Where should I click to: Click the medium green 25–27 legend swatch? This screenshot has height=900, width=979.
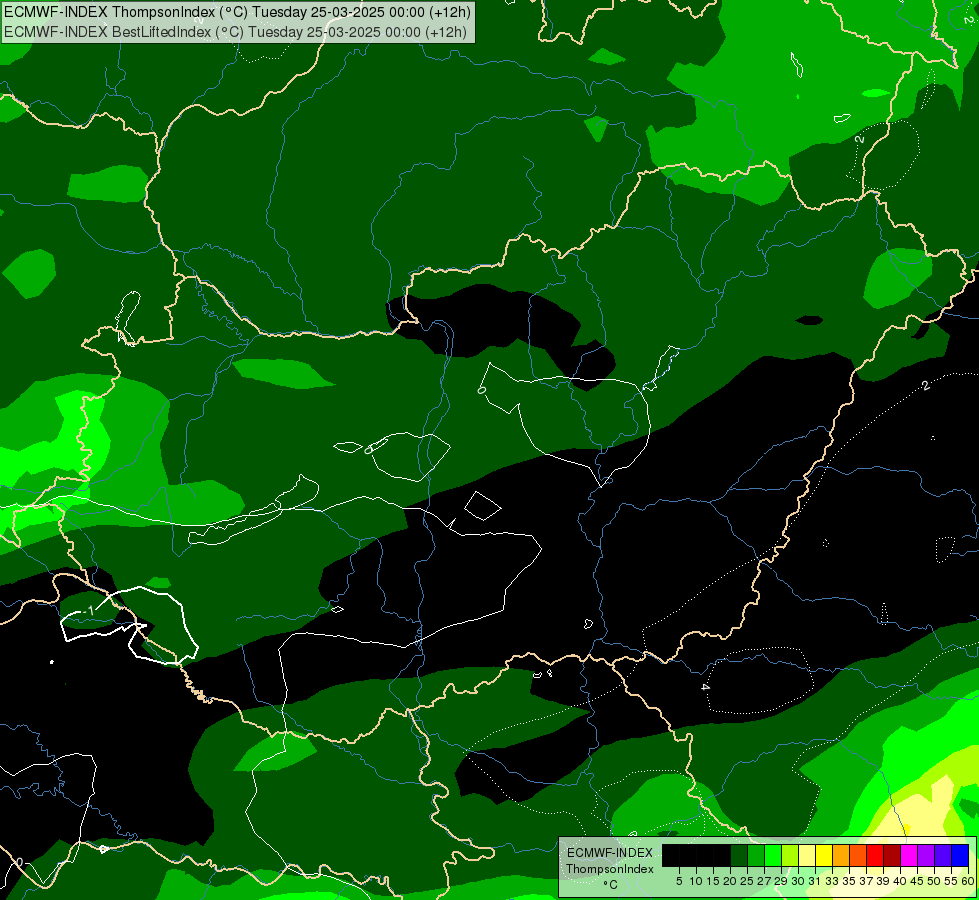(756, 855)
